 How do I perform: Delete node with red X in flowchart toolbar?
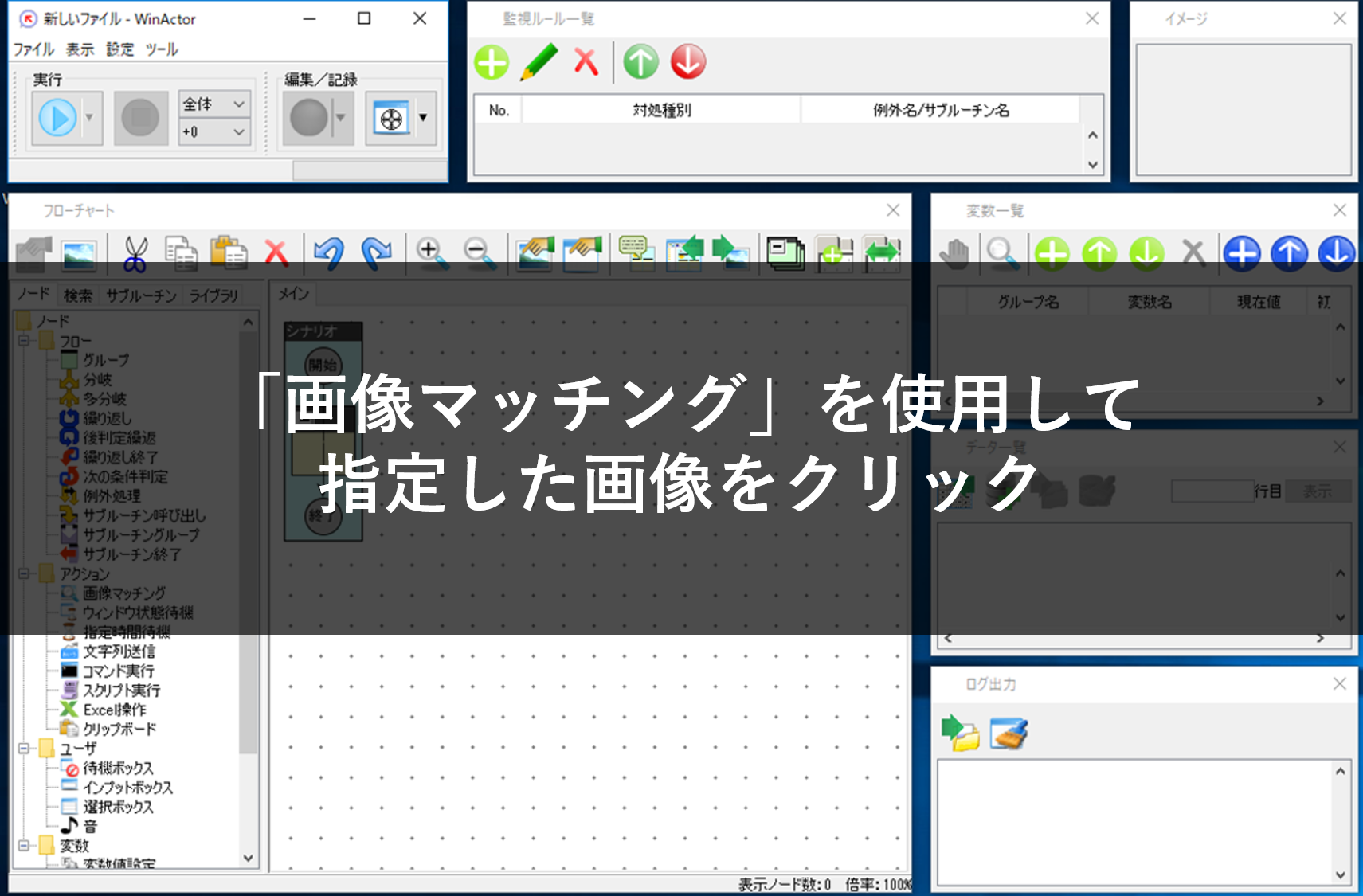pyautogui.click(x=276, y=252)
